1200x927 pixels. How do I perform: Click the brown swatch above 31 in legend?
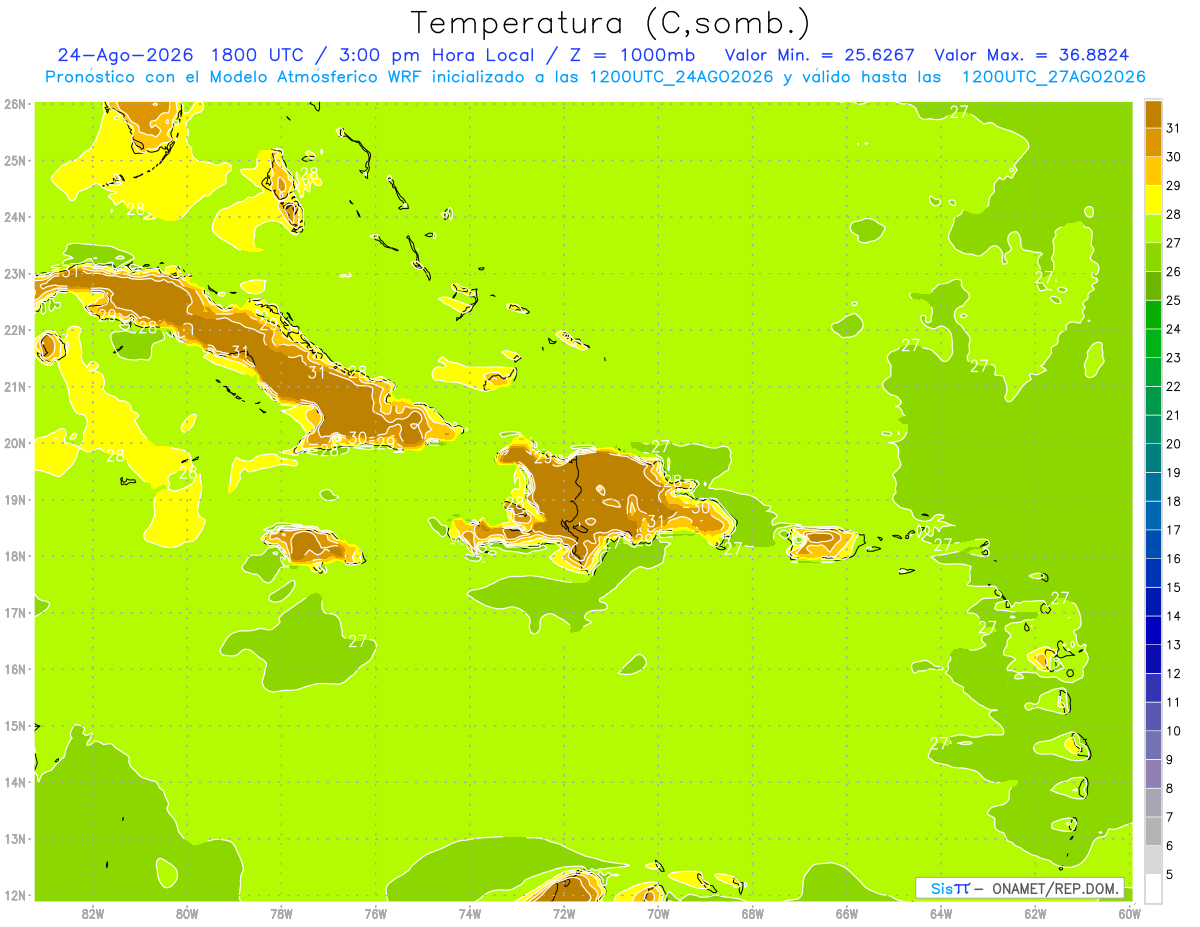(1154, 114)
